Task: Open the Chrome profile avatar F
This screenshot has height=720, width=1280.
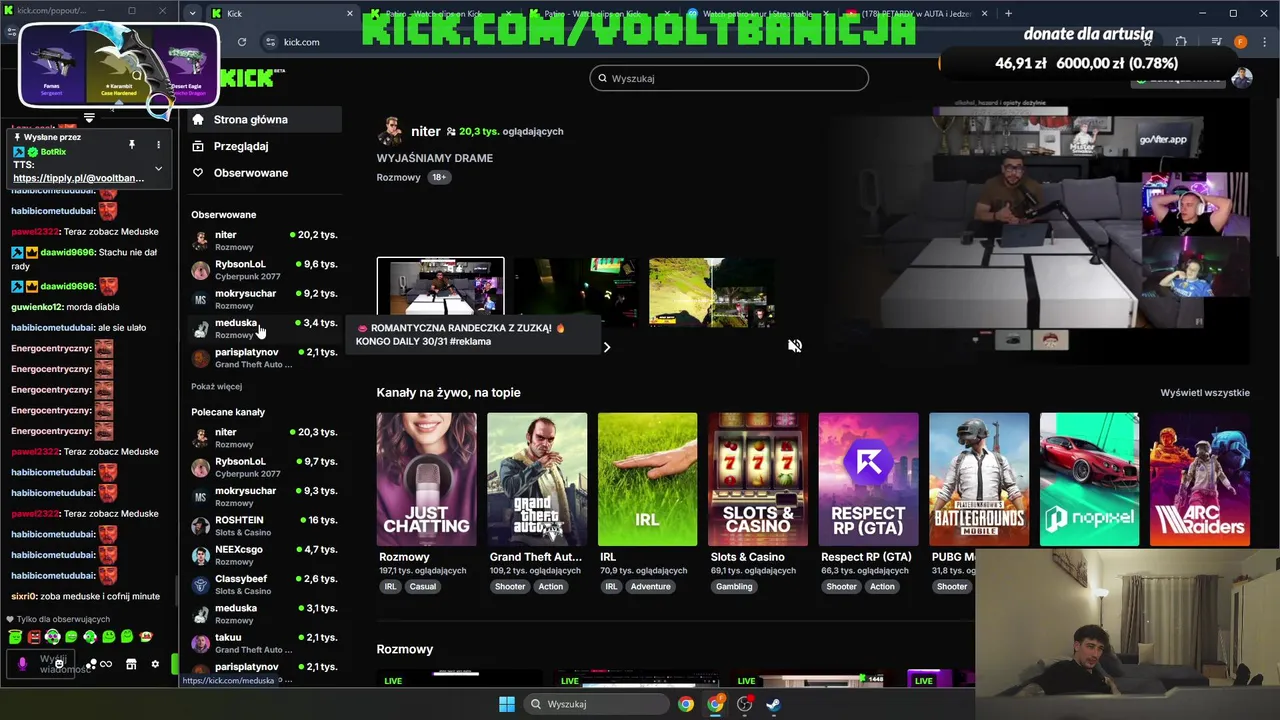Action: click(1240, 42)
